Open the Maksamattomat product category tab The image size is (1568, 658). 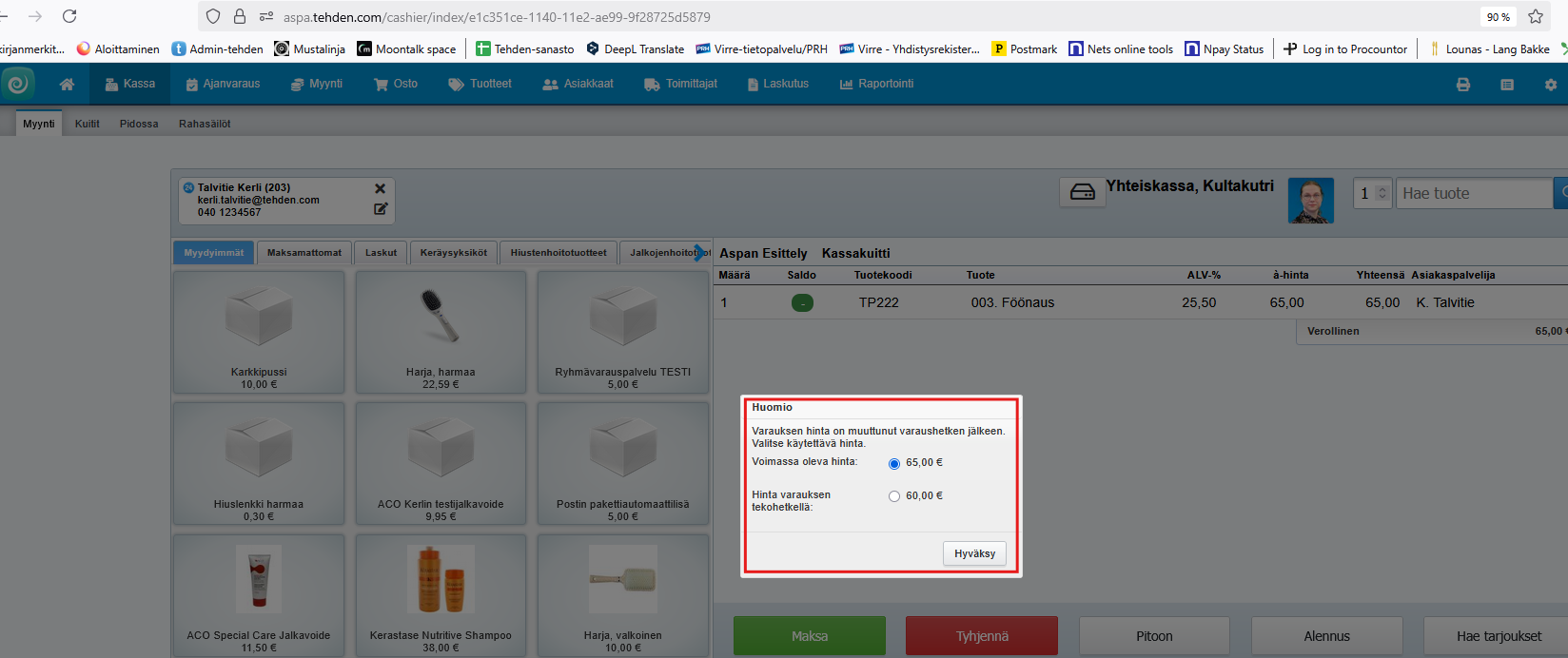[304, 253]
